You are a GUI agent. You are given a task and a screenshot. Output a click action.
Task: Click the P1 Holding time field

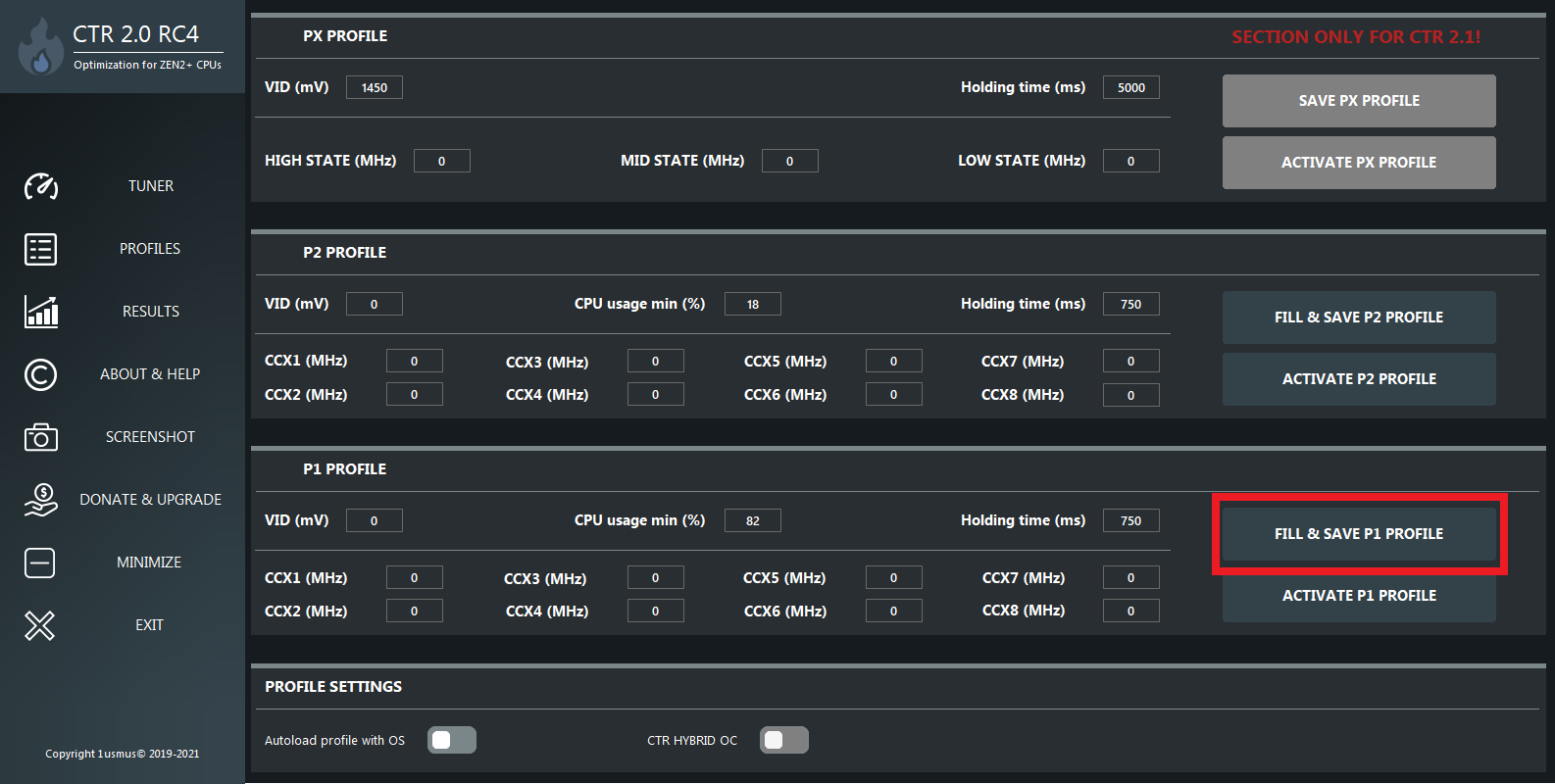point(1130,521)
